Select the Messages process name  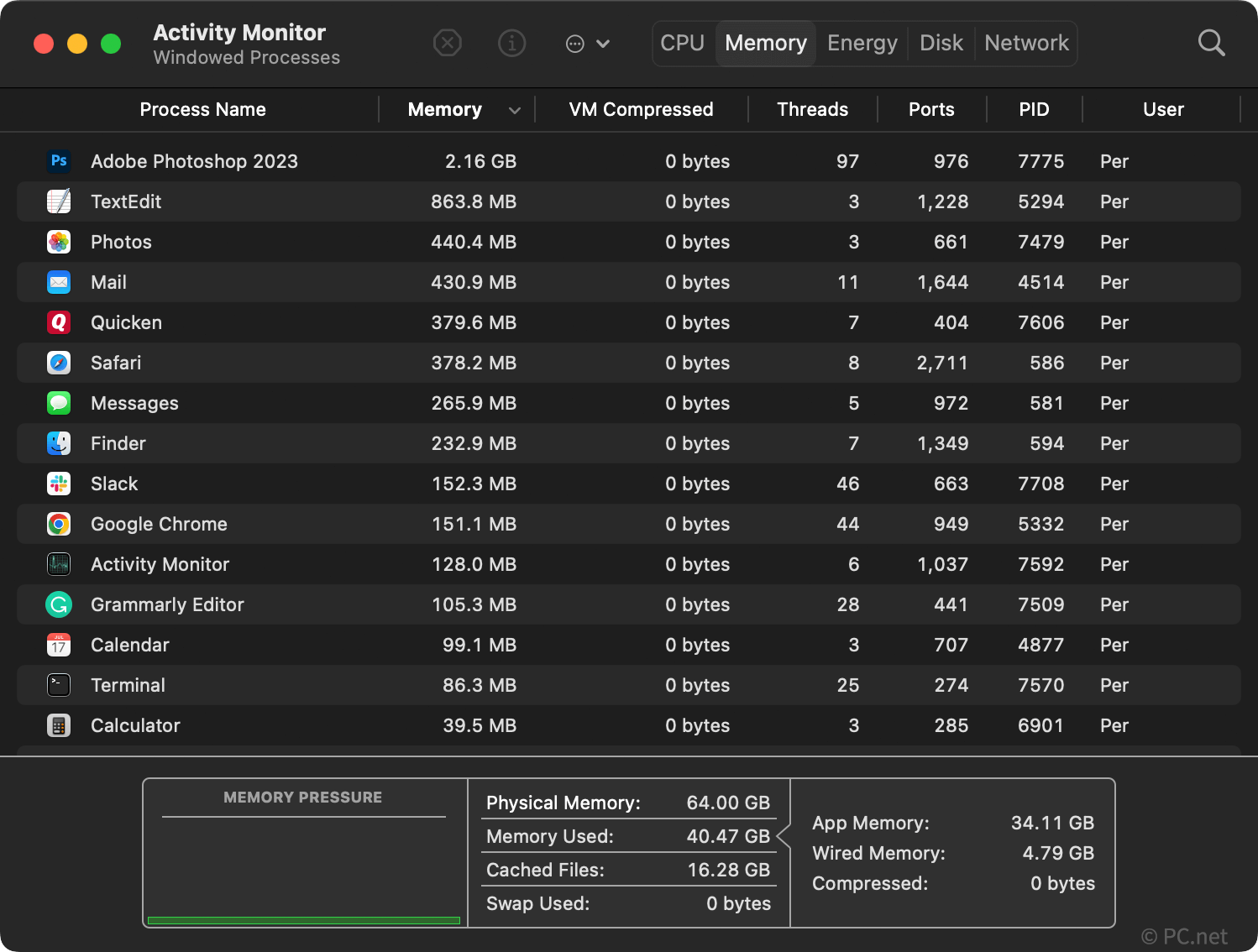[x=134, y=403]
